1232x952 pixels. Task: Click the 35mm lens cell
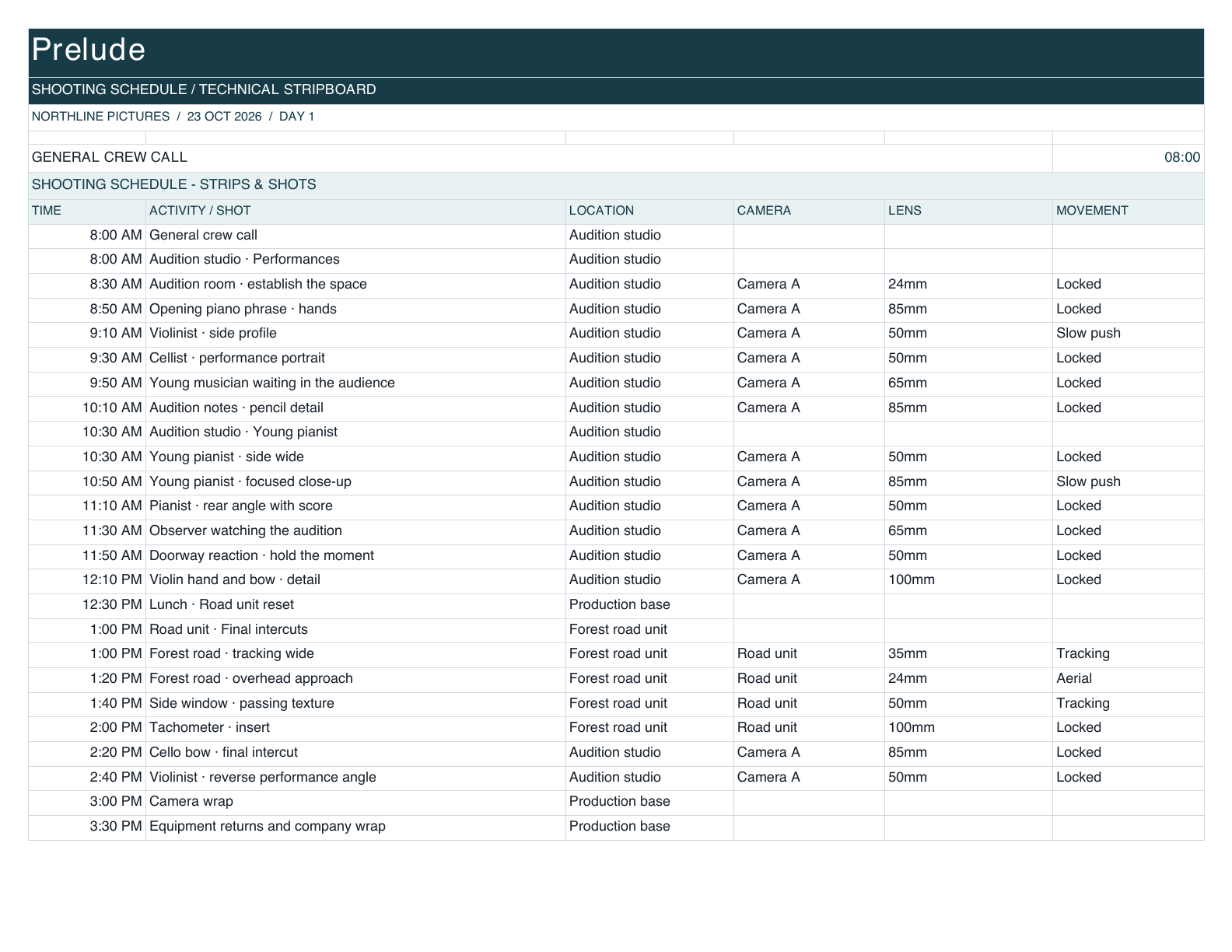968,654
